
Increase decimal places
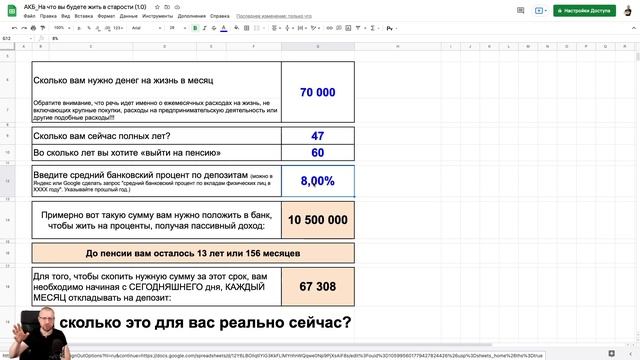tap(107, 28)
